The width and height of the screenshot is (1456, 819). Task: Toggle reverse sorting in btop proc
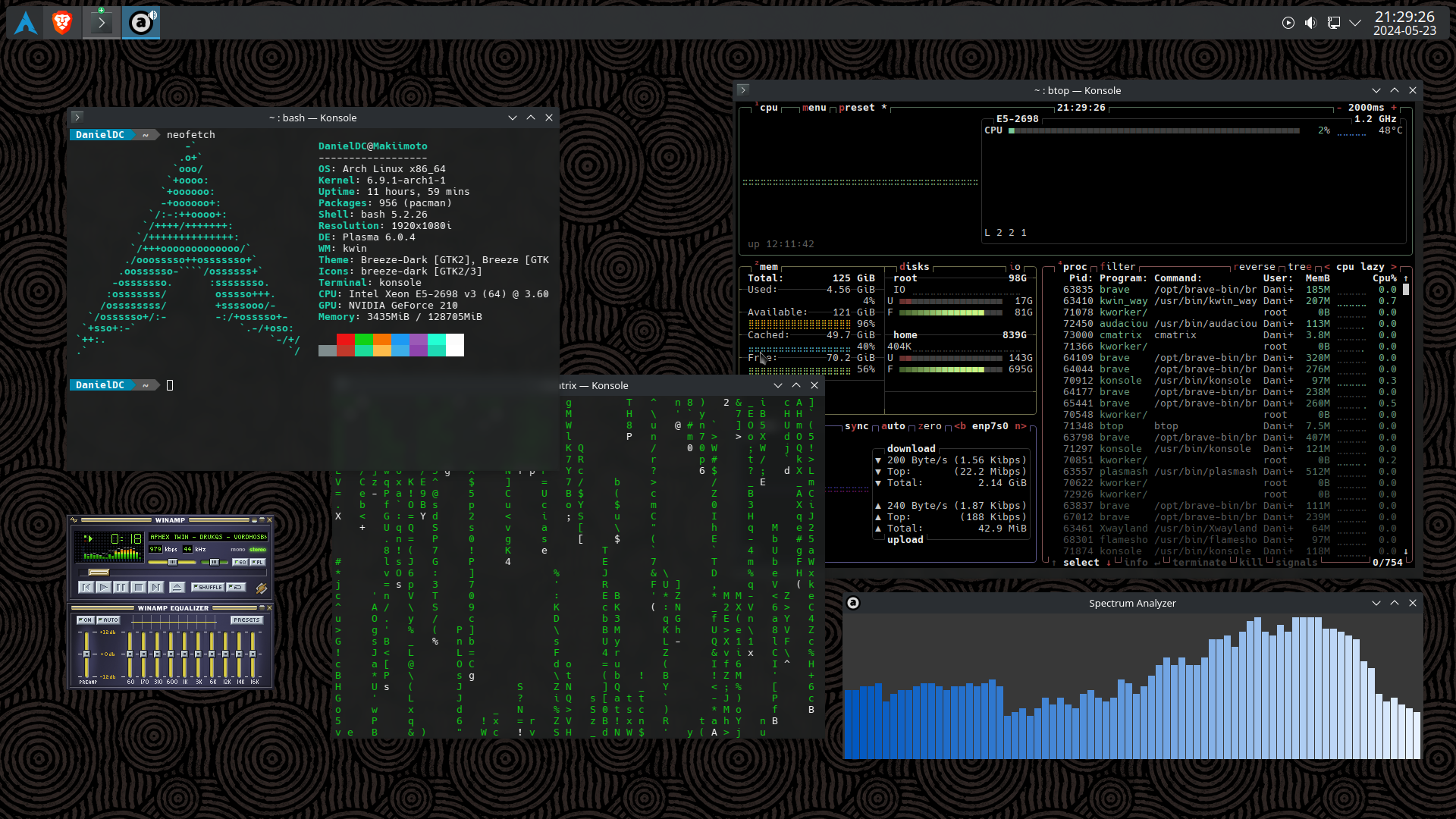tap(1254, 267)
